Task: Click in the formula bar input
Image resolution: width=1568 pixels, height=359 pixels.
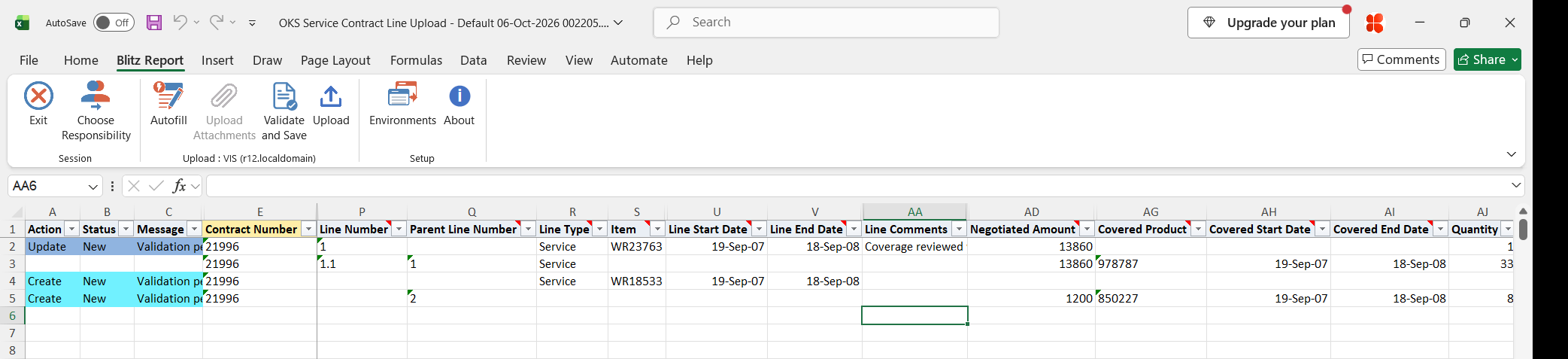Action: click(856, 186)
